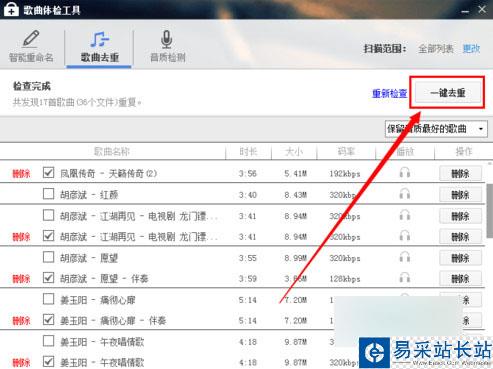Click the 8.99M size value
The height and width of the screenshot is (369, 493).
[295, 258]
